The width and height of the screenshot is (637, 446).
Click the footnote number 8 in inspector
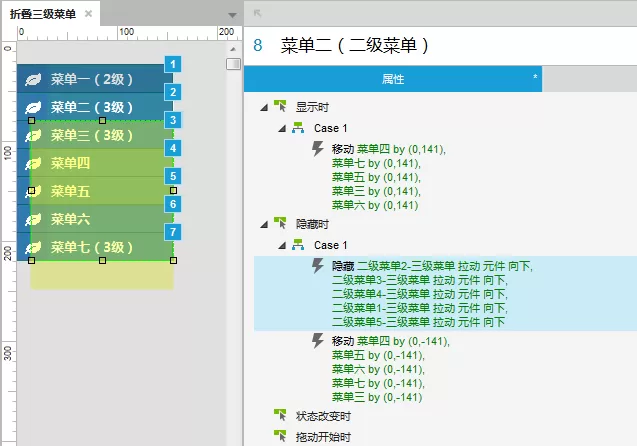point(258,45)
